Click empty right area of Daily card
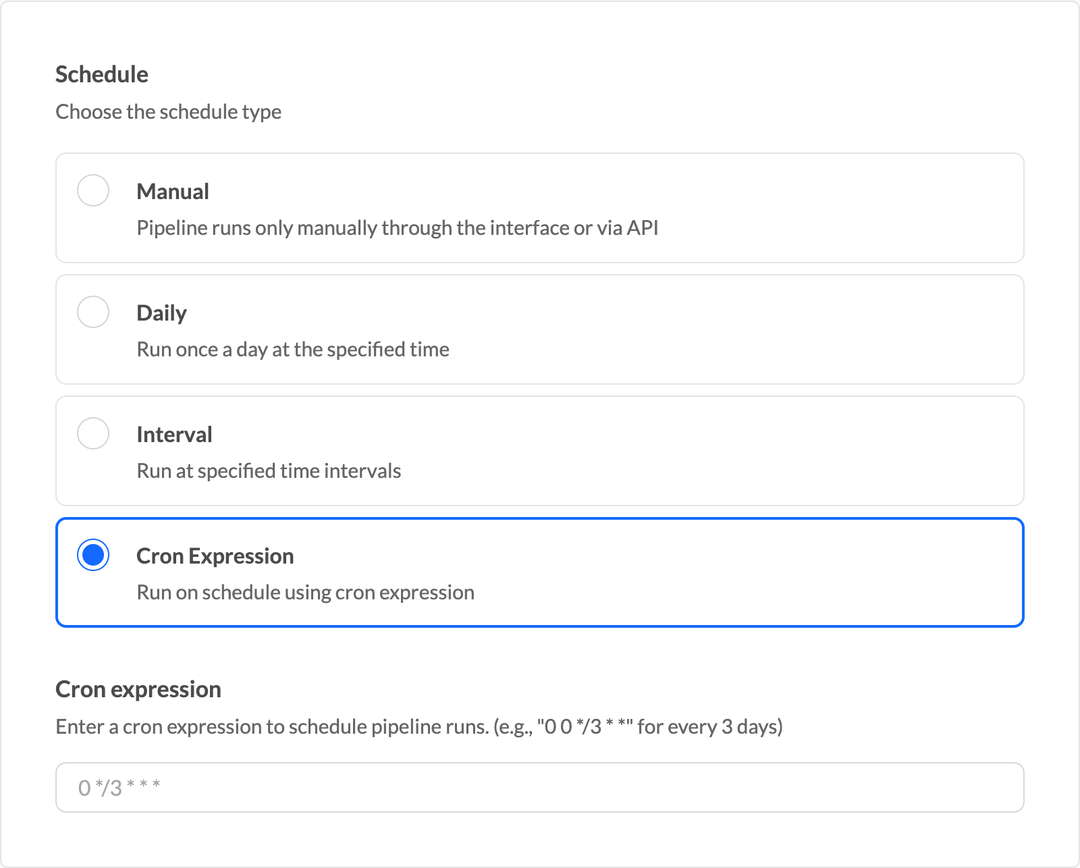This screenshot has width=1080, height=868. pyautogui.click(x=850, y=330)
